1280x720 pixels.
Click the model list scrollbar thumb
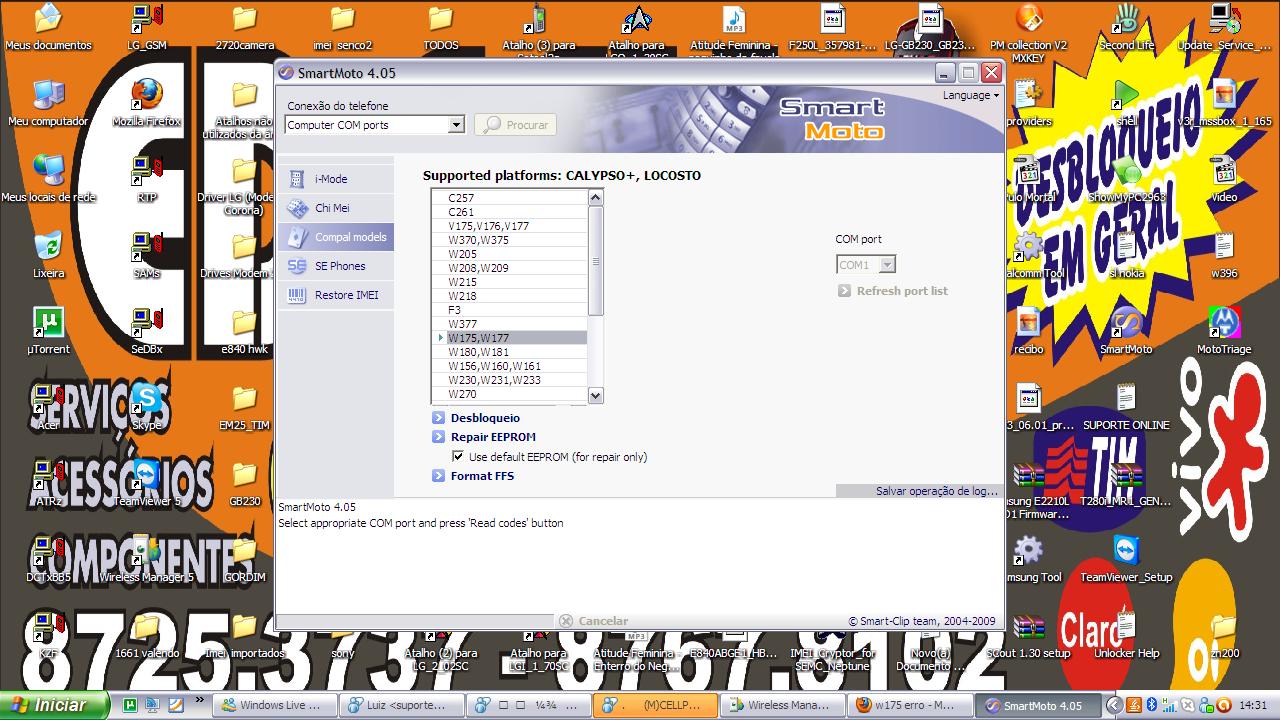[x=596, y=261]
